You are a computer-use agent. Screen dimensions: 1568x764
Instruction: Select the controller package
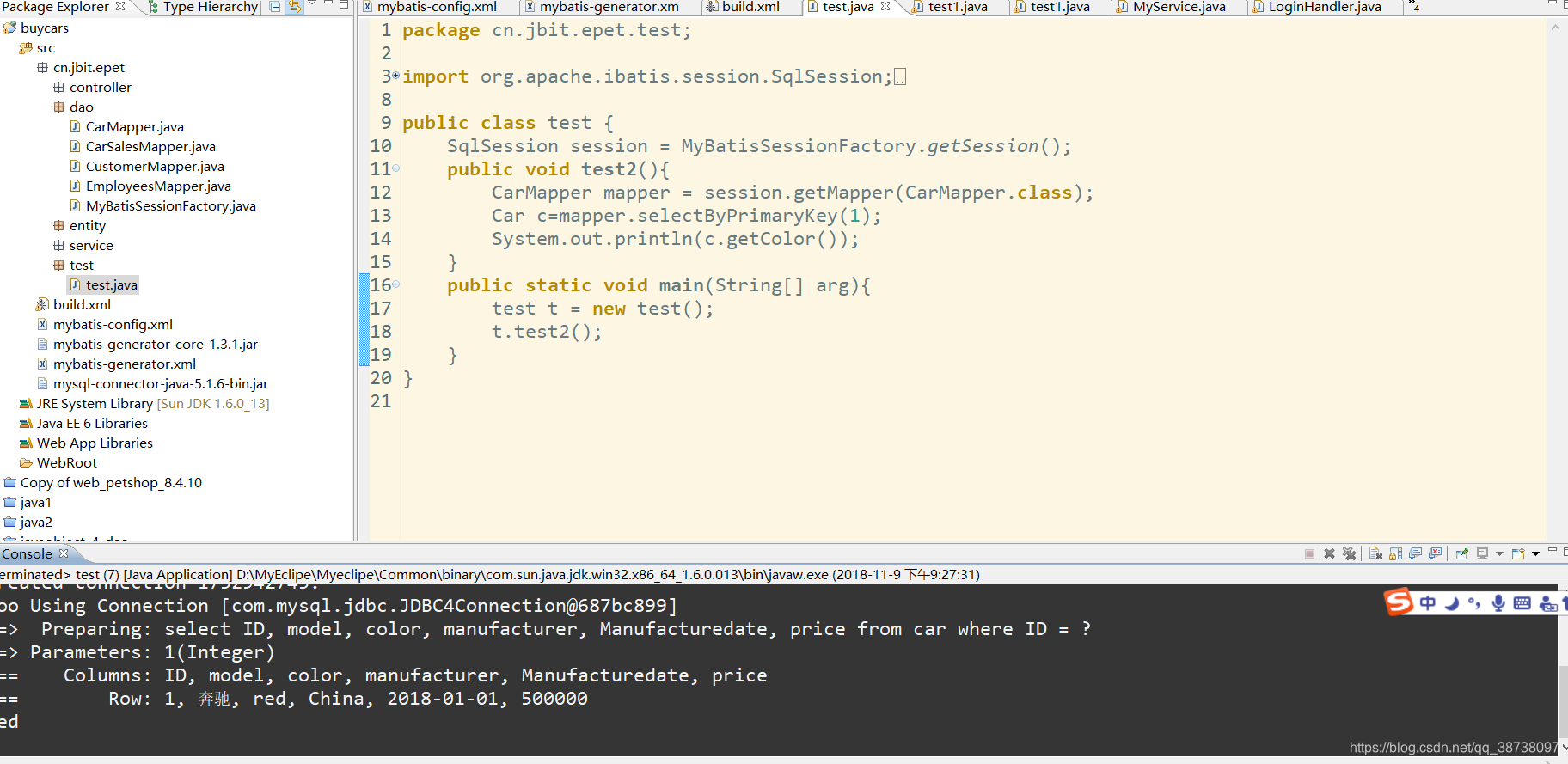tap(100, 88)
